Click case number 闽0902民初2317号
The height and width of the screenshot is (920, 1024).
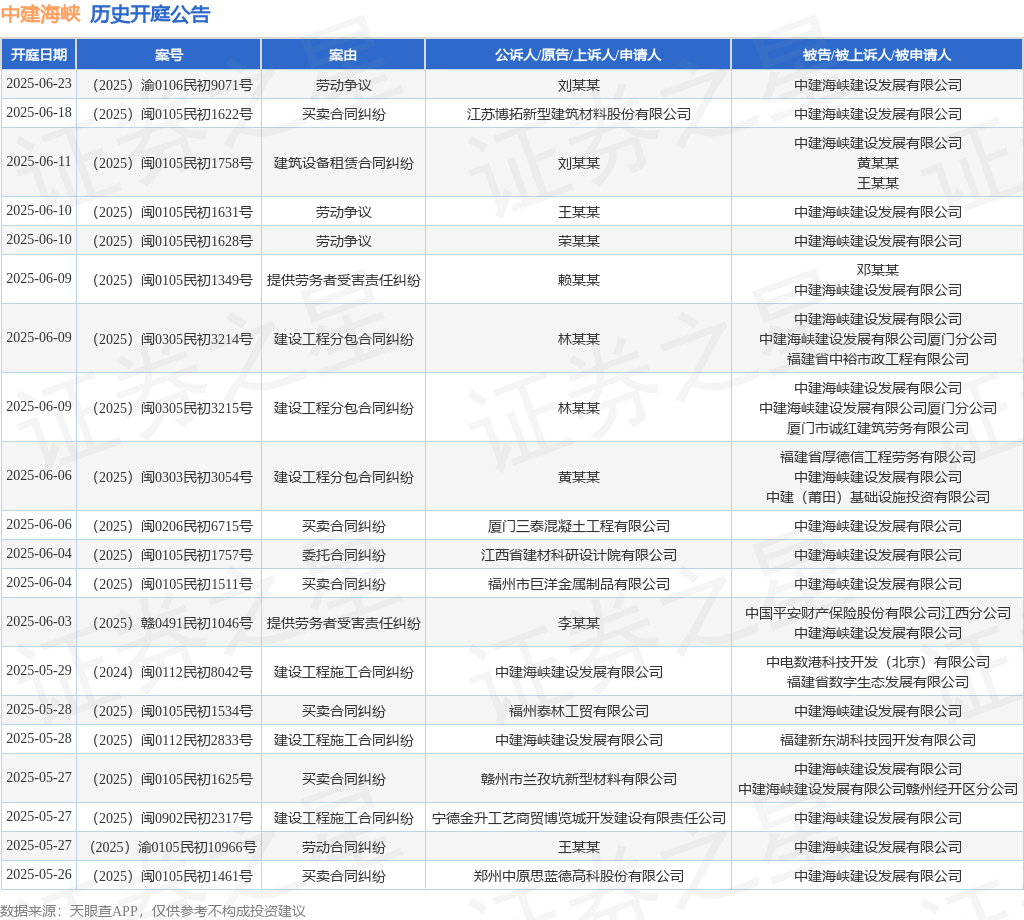172,817
